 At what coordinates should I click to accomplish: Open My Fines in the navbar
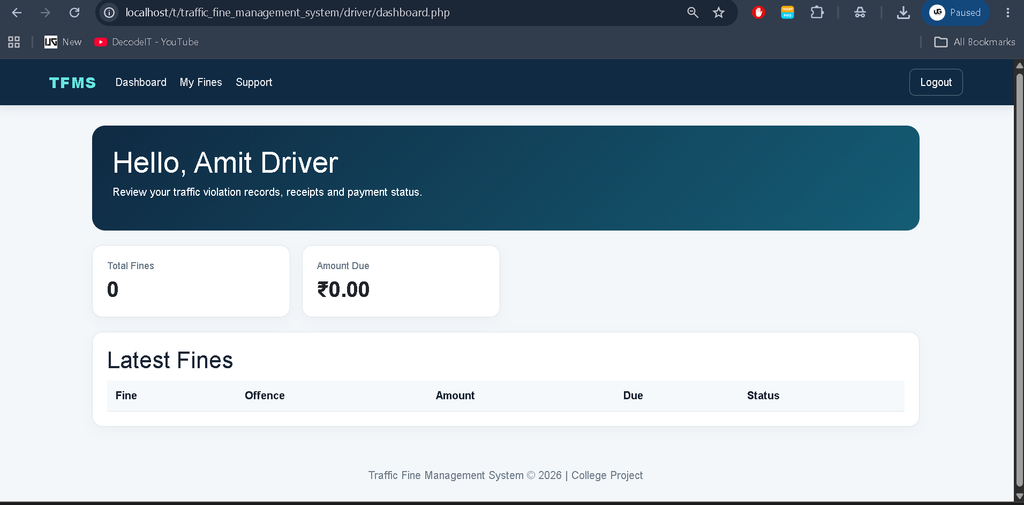pos(200,82)
